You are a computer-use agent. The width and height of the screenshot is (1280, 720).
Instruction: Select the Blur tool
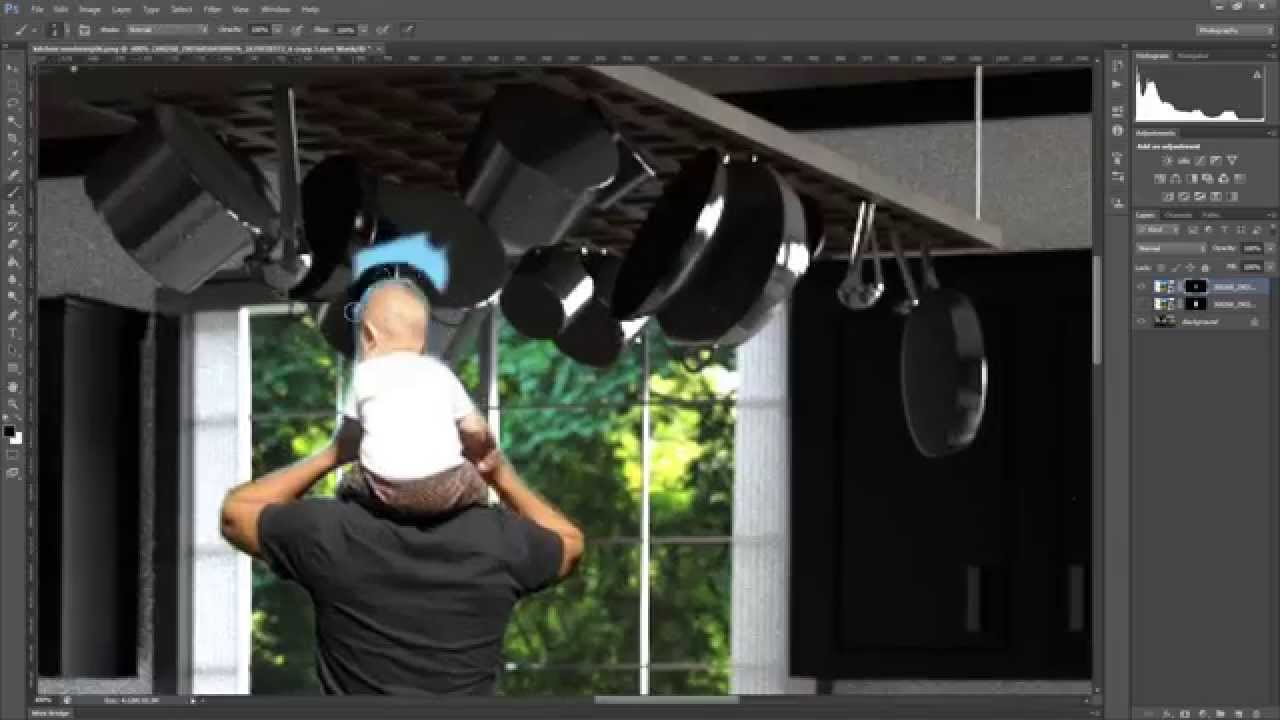(x=13, y=279)
